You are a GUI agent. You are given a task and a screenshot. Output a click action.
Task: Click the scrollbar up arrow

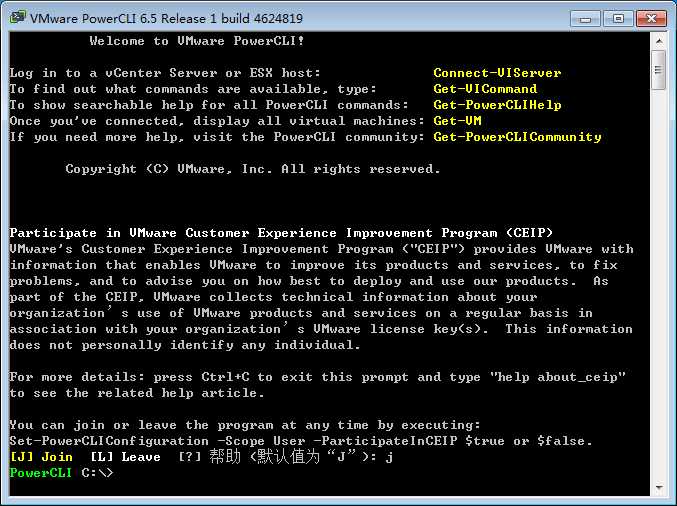coord(659,41)
